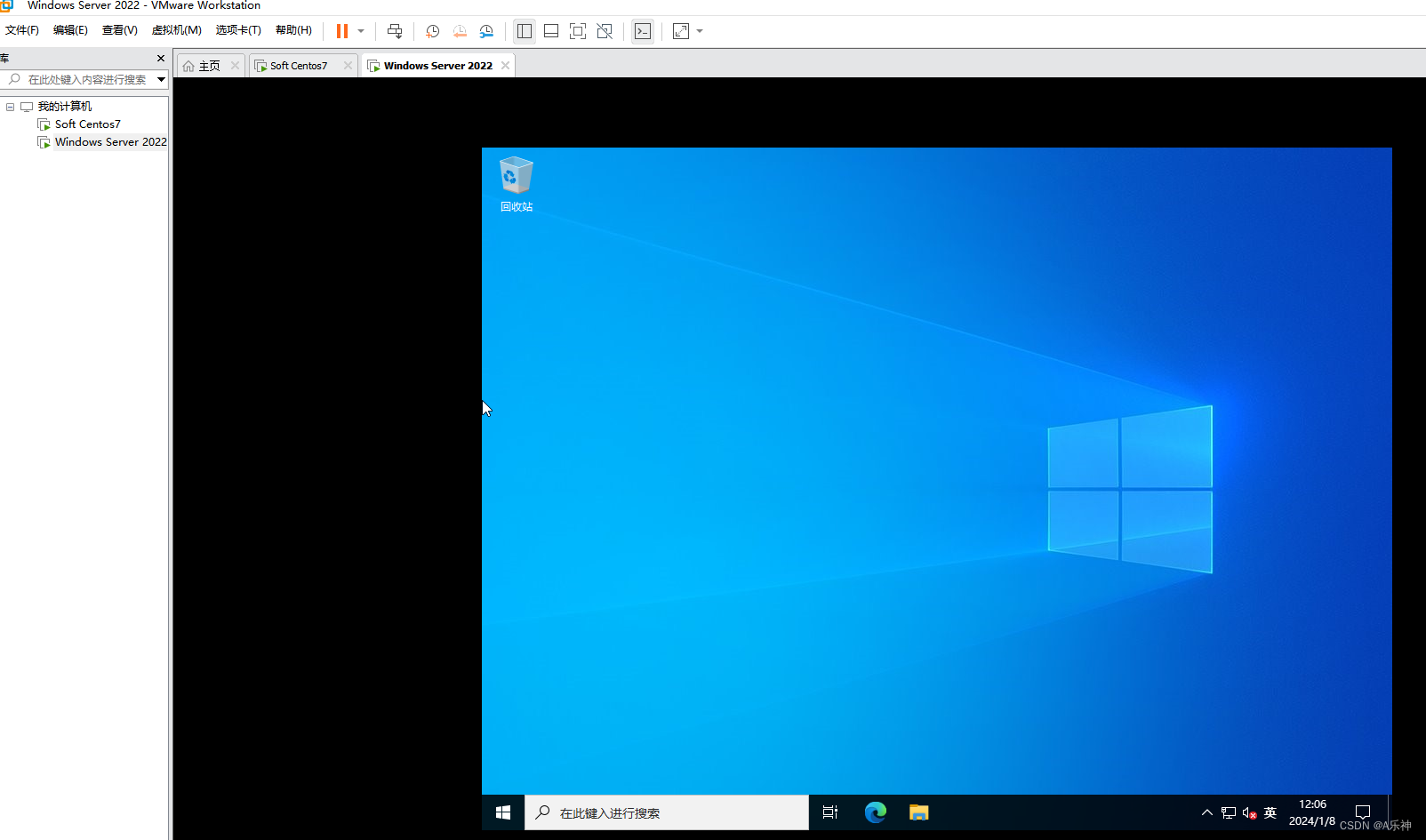Viewport: 1426px width, 840px height.
Task: Open the power options dropdown arrow
Action: 361,31
